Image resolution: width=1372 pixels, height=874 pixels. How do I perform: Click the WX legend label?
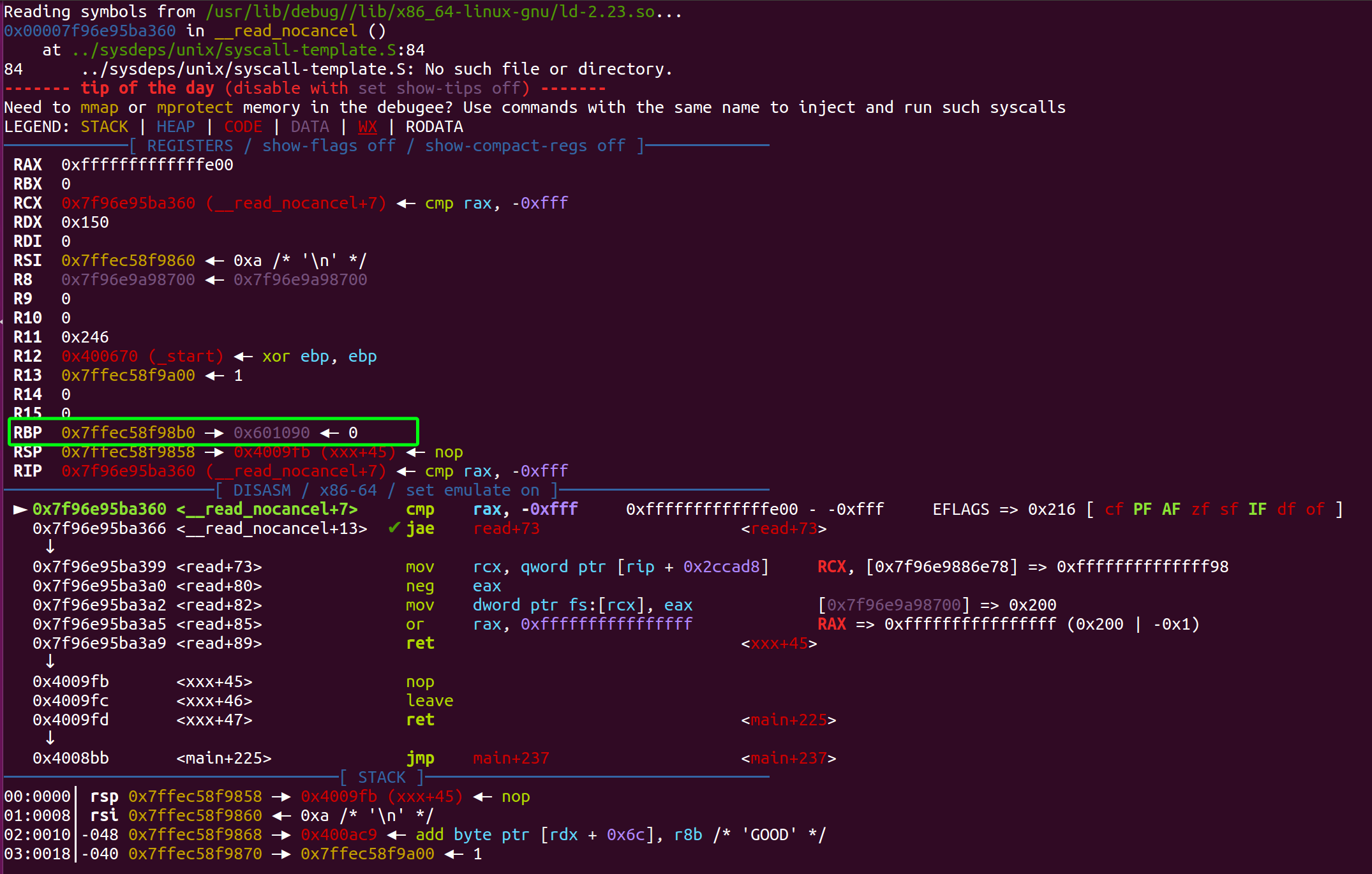pyautogui.click(x=367, y=127)
